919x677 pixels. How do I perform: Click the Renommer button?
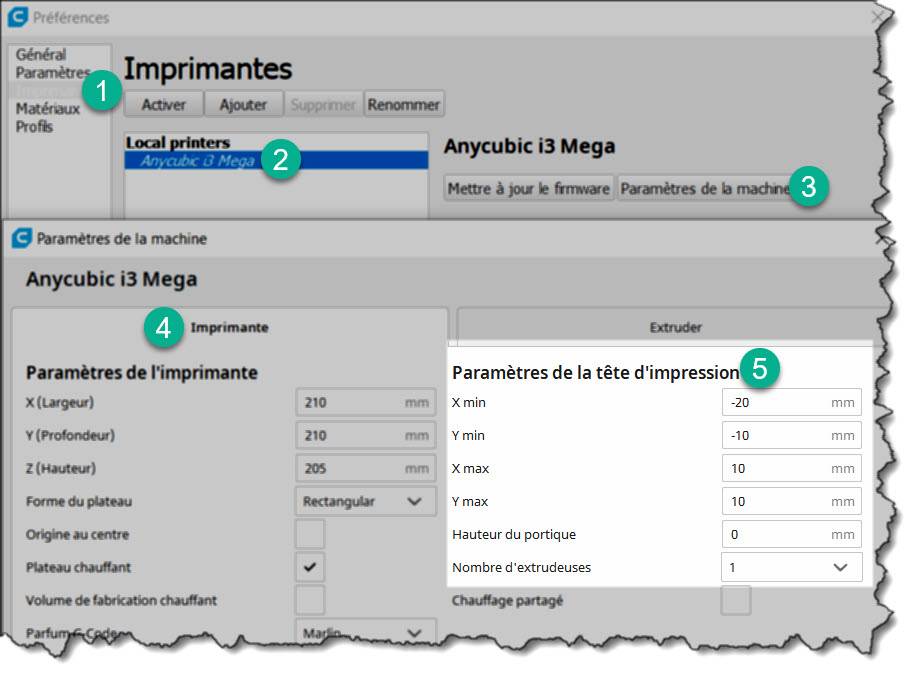[403, 104]
